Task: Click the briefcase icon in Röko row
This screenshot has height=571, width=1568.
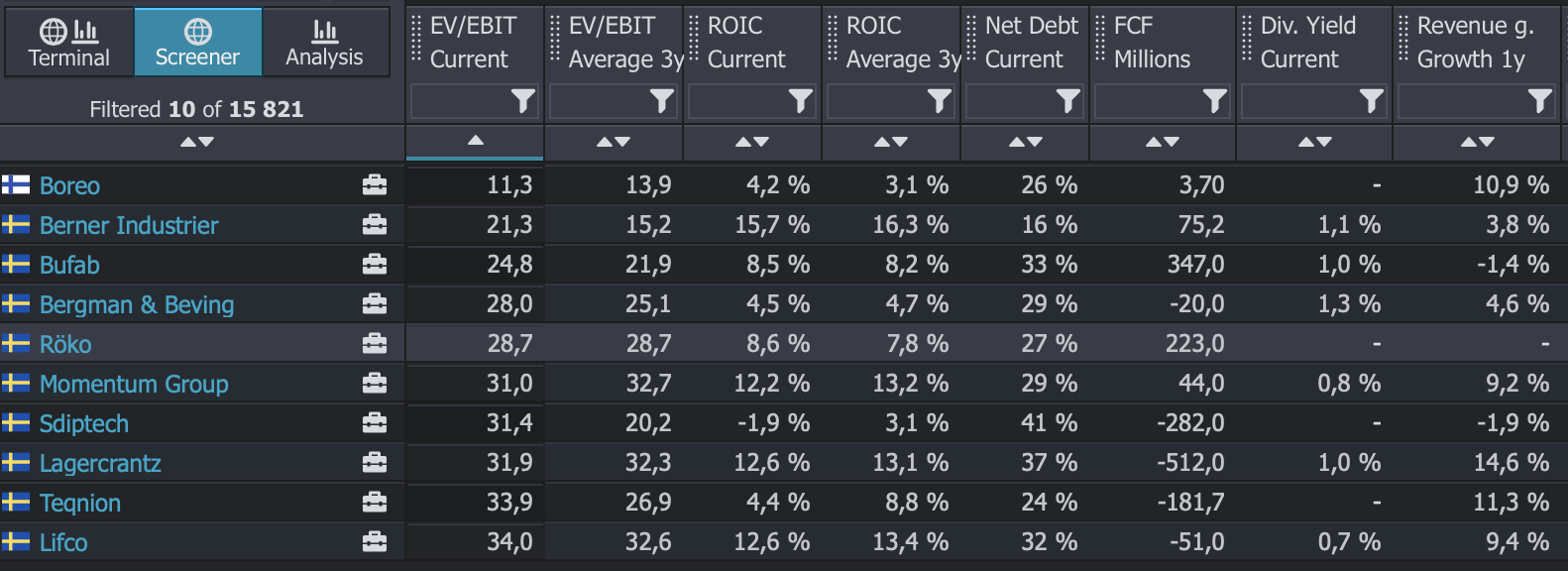Action: coord(374,344)
